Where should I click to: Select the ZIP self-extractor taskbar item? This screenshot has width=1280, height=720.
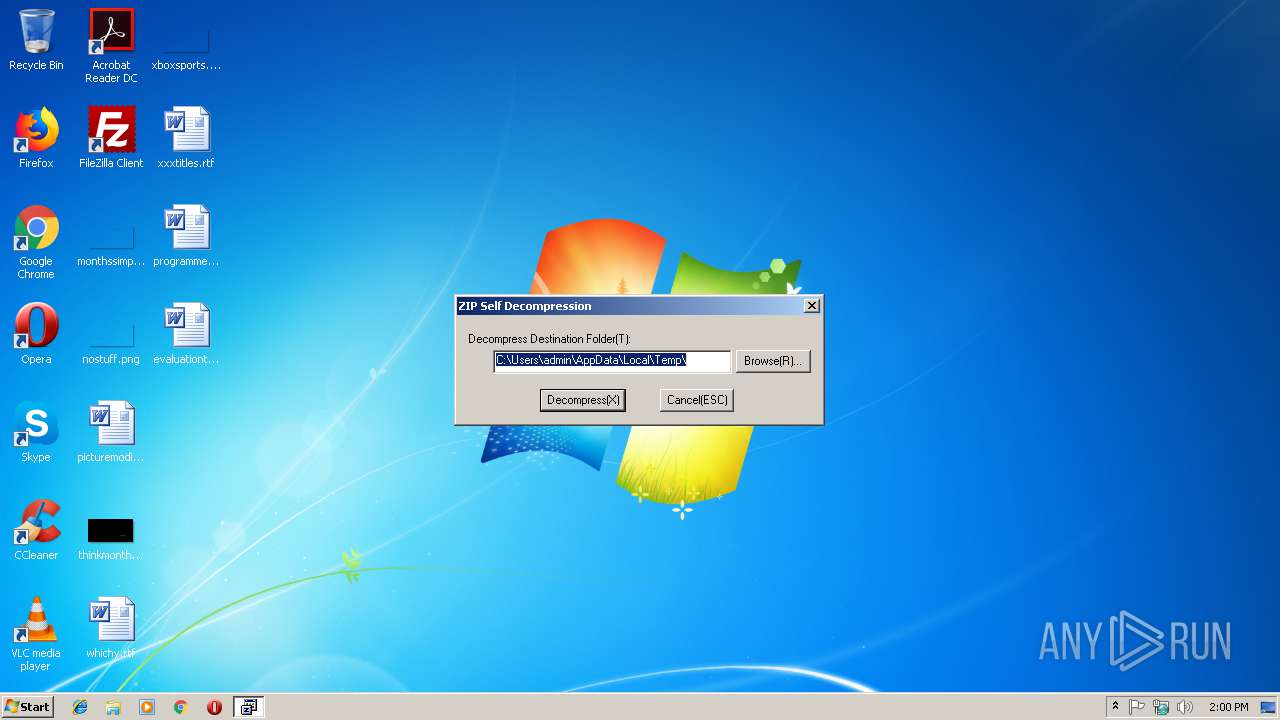pyautogui.click(x=248, y=707)
